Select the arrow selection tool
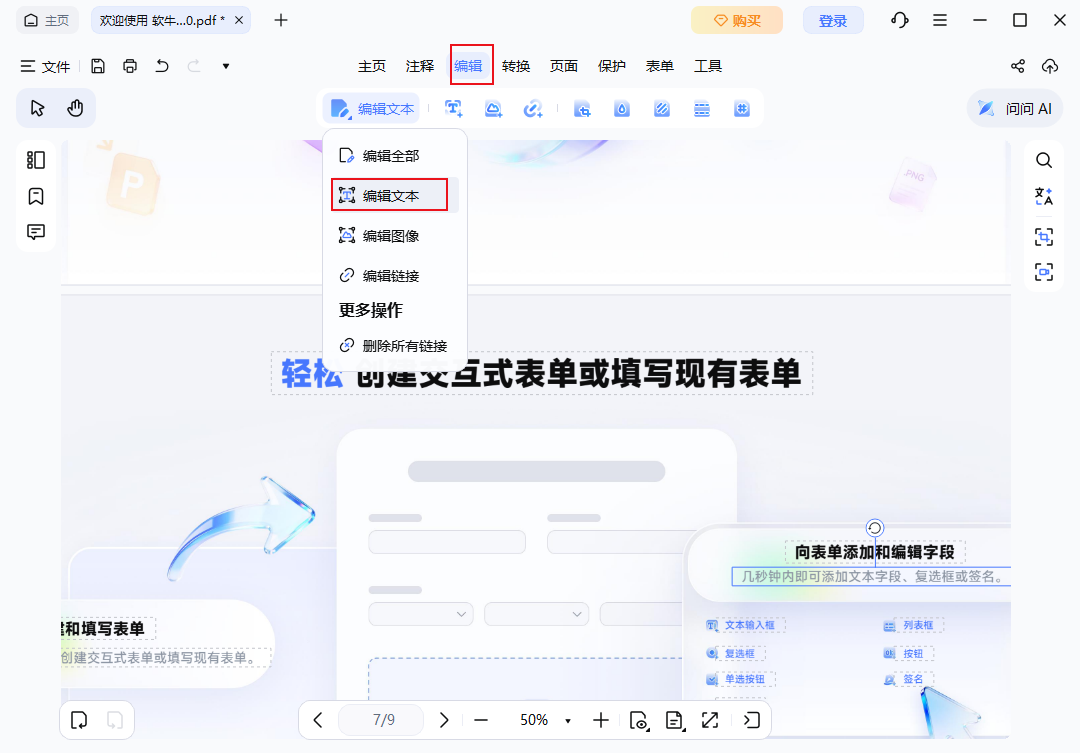This screenshot has width=1080, height=753. coord(37,108)
